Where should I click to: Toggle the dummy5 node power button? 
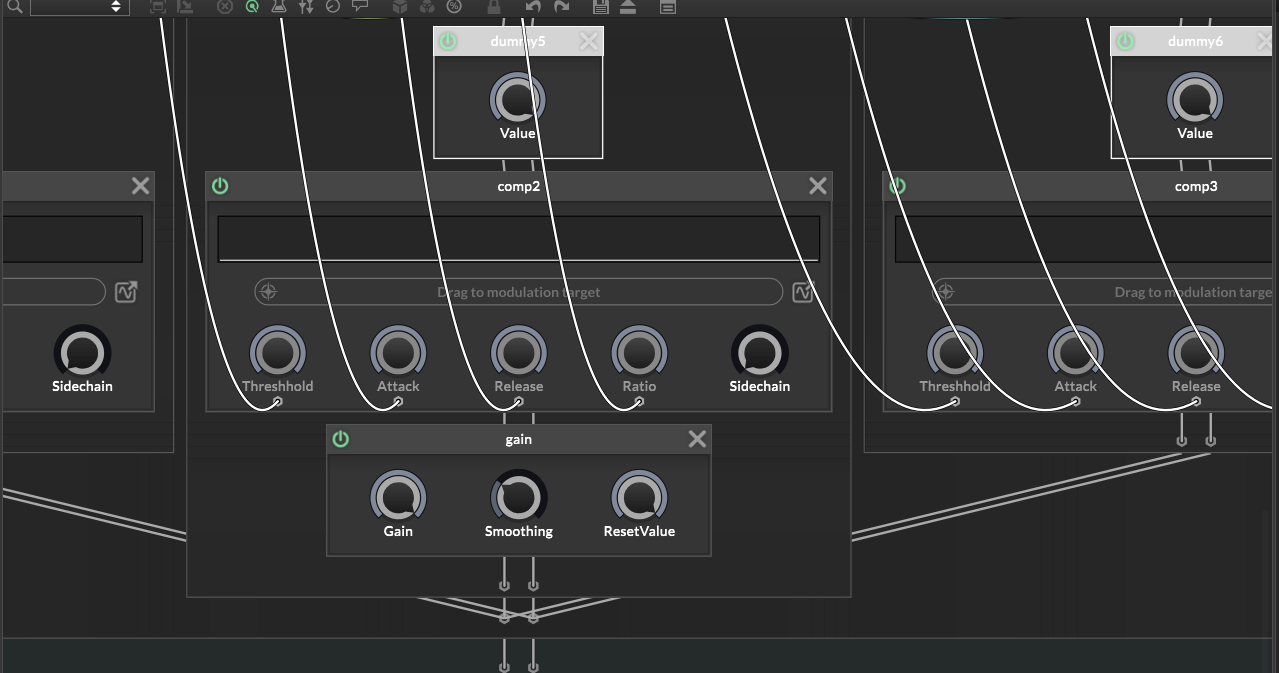pos(448,41)
